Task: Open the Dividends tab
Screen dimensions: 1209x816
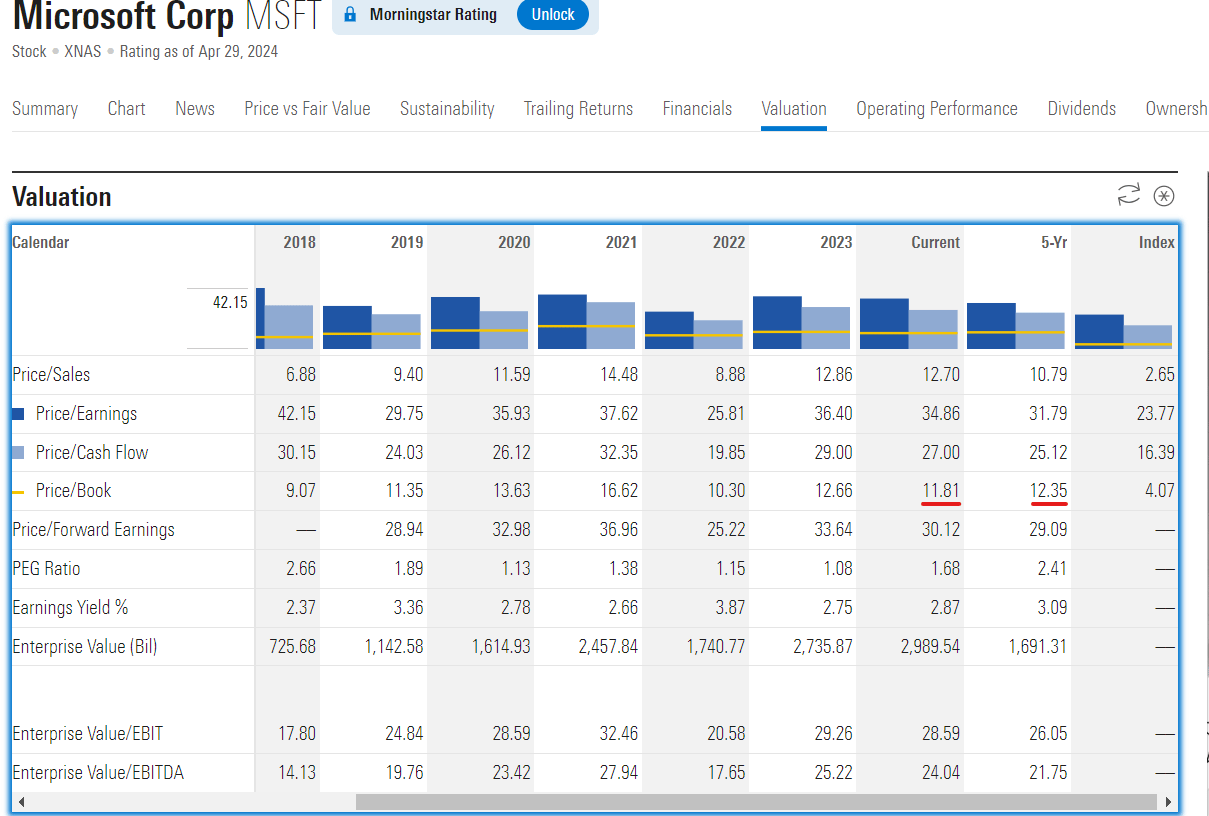Action: pyautogui.click(x=1082, y=109)
